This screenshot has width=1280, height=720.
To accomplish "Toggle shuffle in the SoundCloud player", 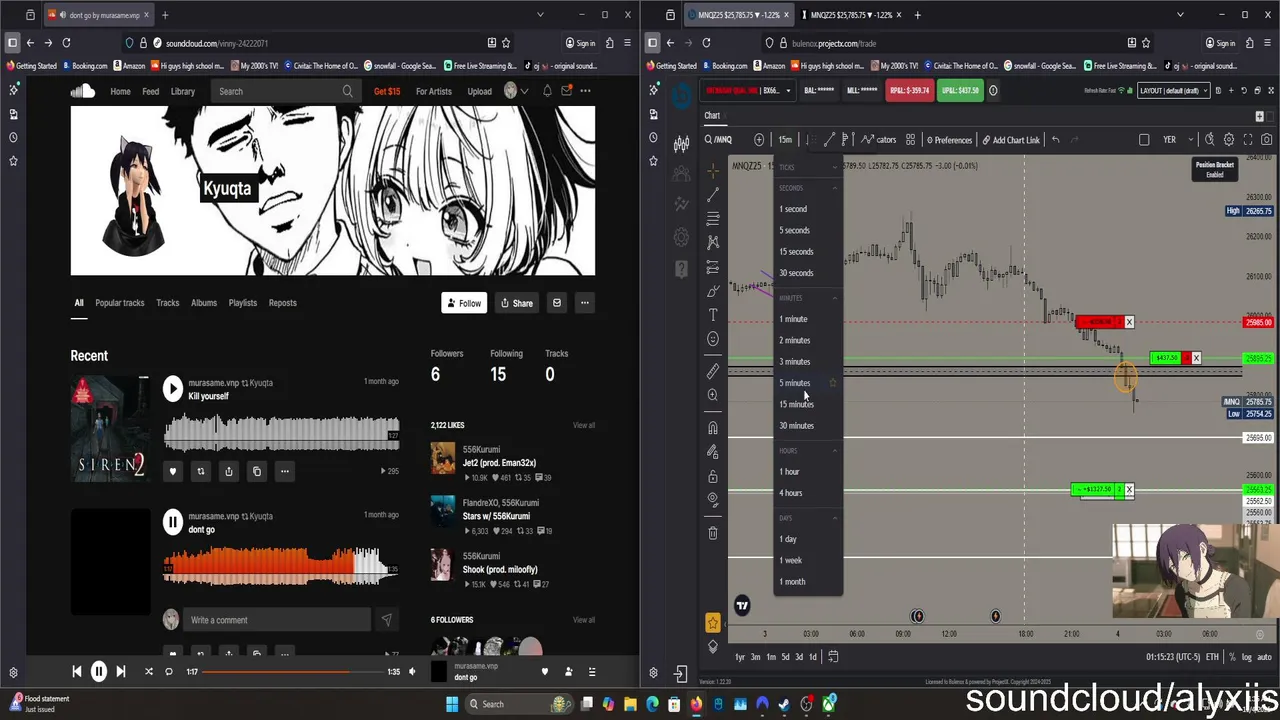I will 149,672.
